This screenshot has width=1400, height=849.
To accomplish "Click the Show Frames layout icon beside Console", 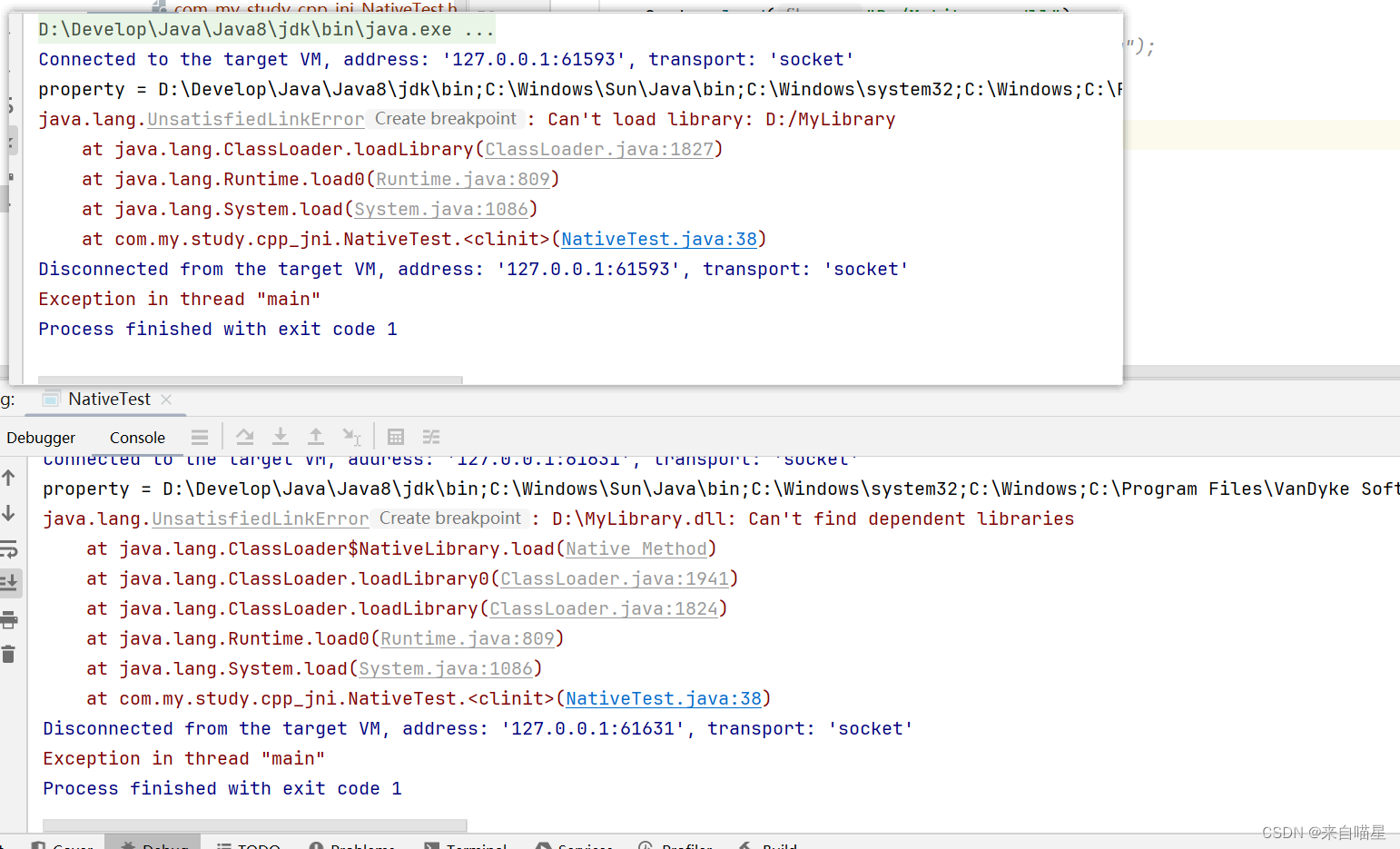I will click(x=200, y=437).
